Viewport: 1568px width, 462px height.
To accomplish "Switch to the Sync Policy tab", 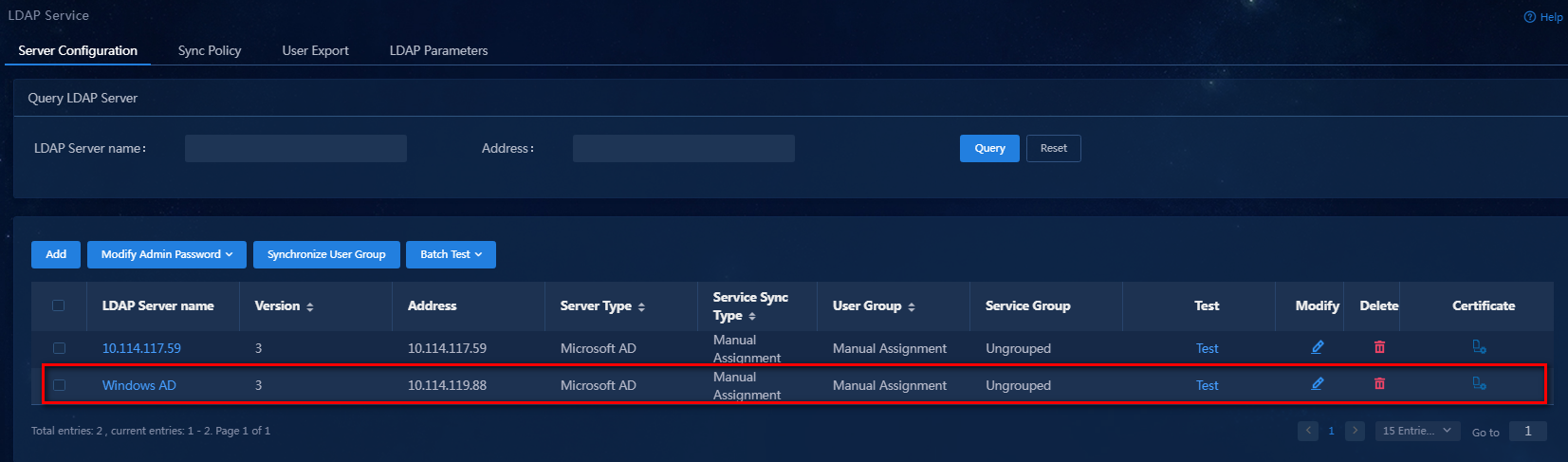I will 210,50.
